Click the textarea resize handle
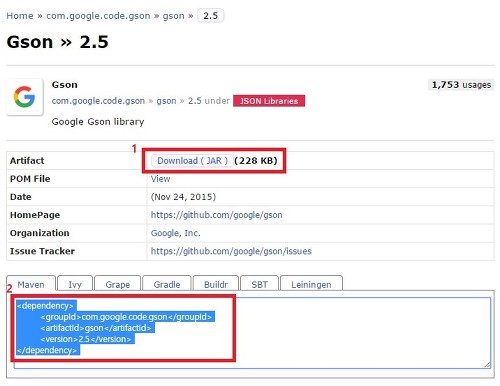500x386 pixels. point(487,365)
